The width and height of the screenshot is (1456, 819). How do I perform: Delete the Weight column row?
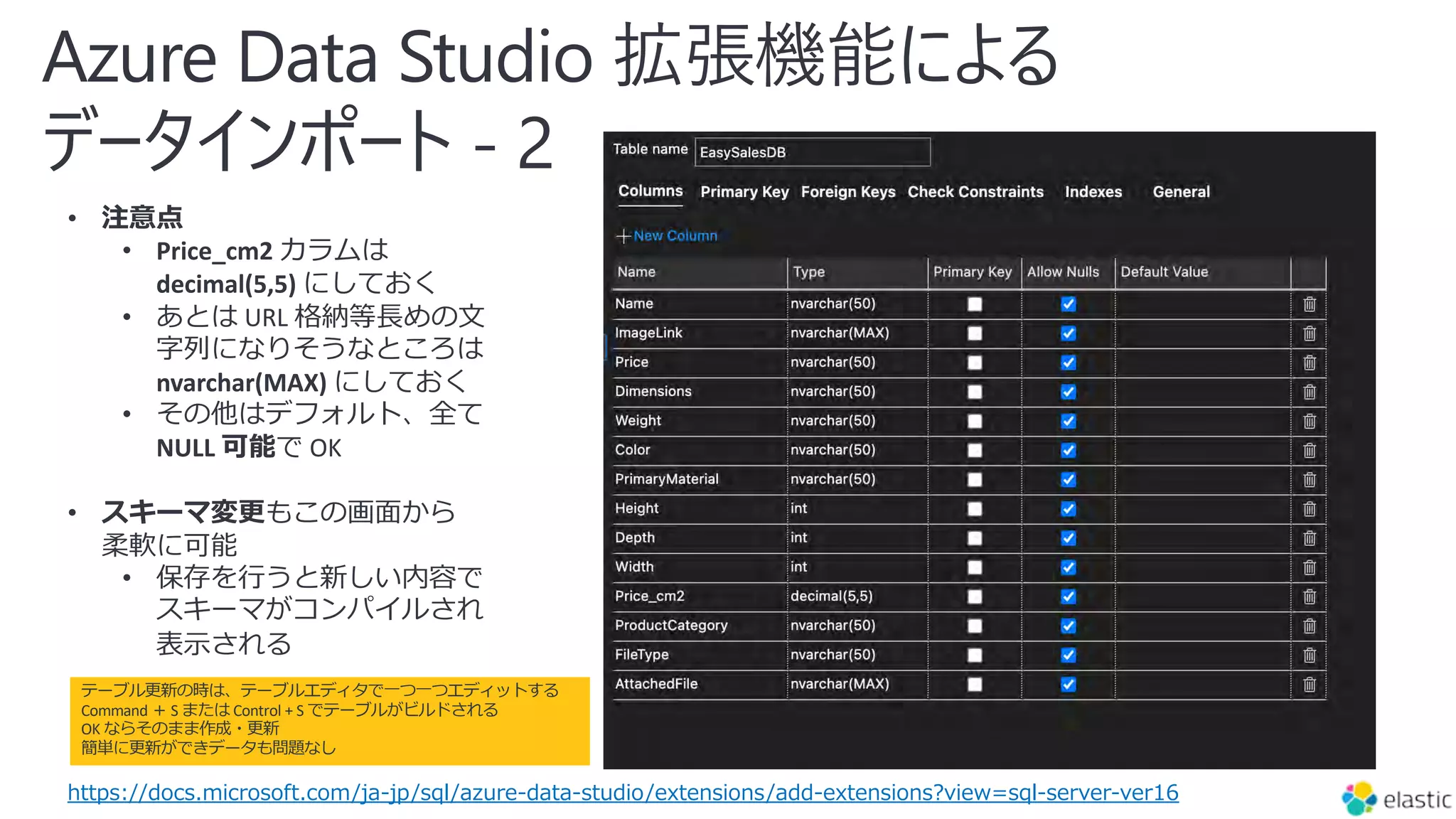(x=1310, y=421)
